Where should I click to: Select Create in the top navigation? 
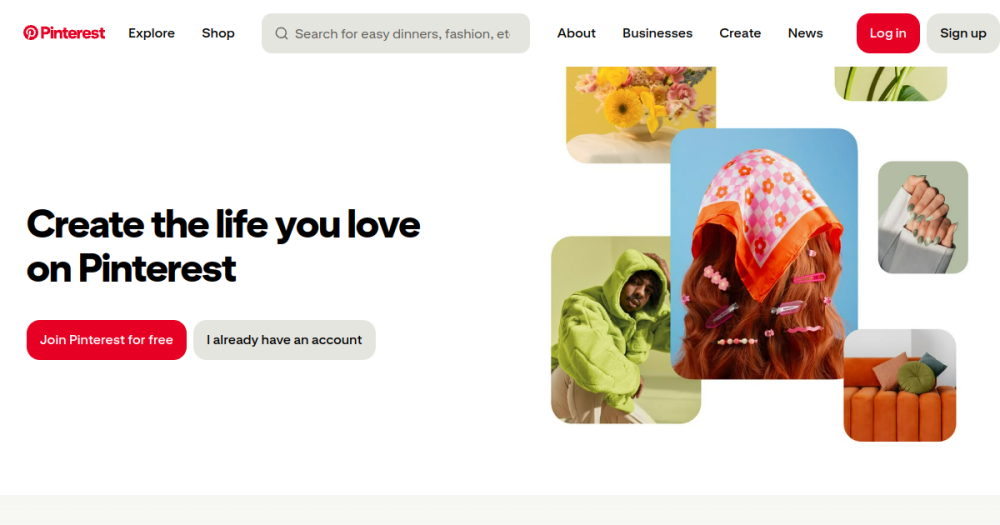point(740,33)
